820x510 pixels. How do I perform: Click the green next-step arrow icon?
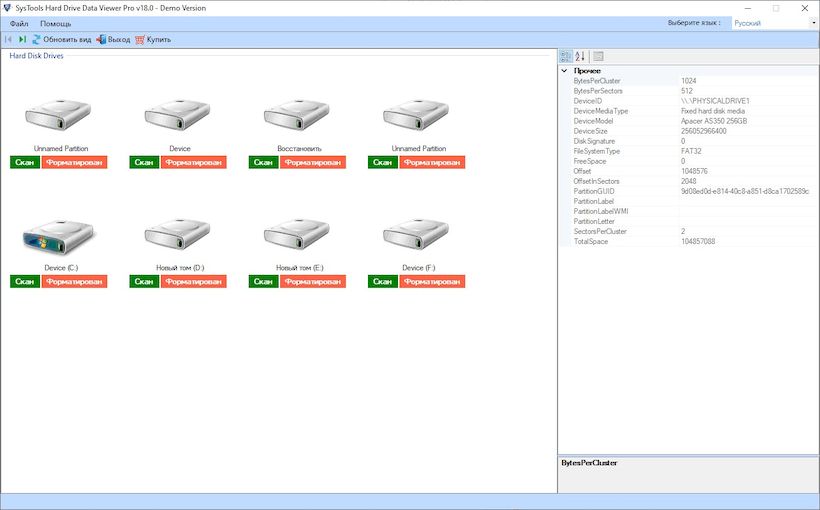[x=22, y=39]
